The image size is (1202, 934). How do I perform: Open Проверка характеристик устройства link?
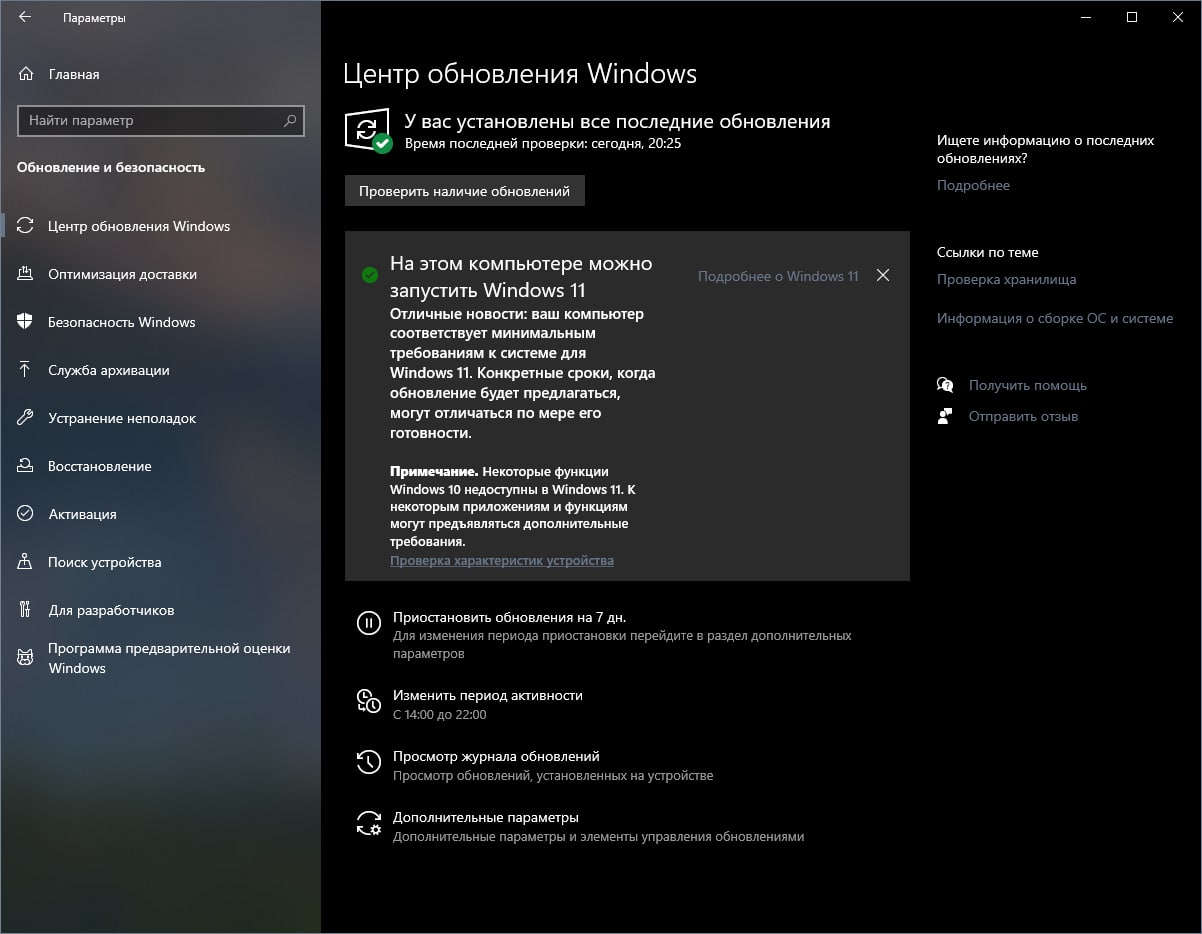point(502,561)
